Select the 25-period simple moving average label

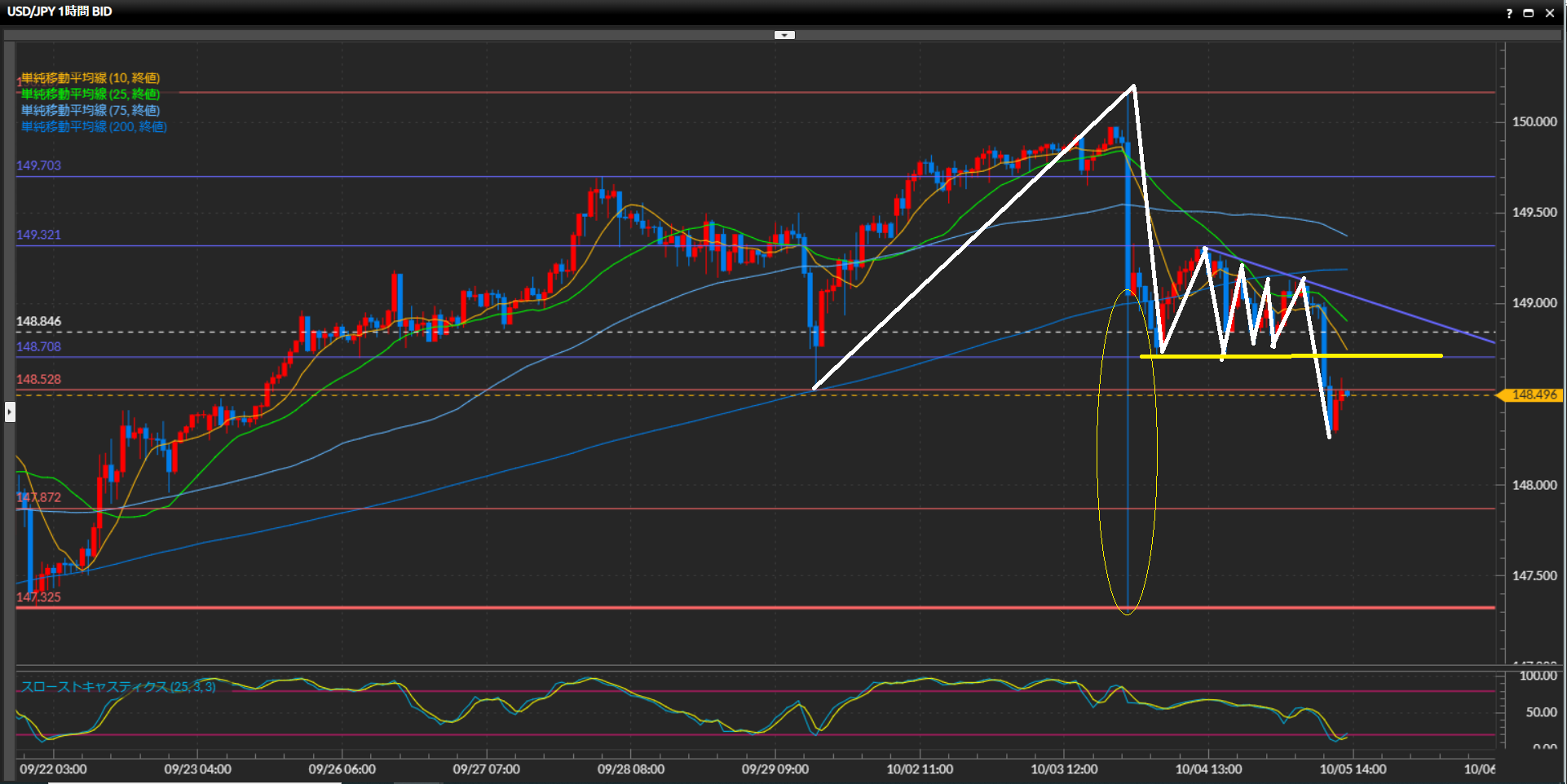coord(90,95)
